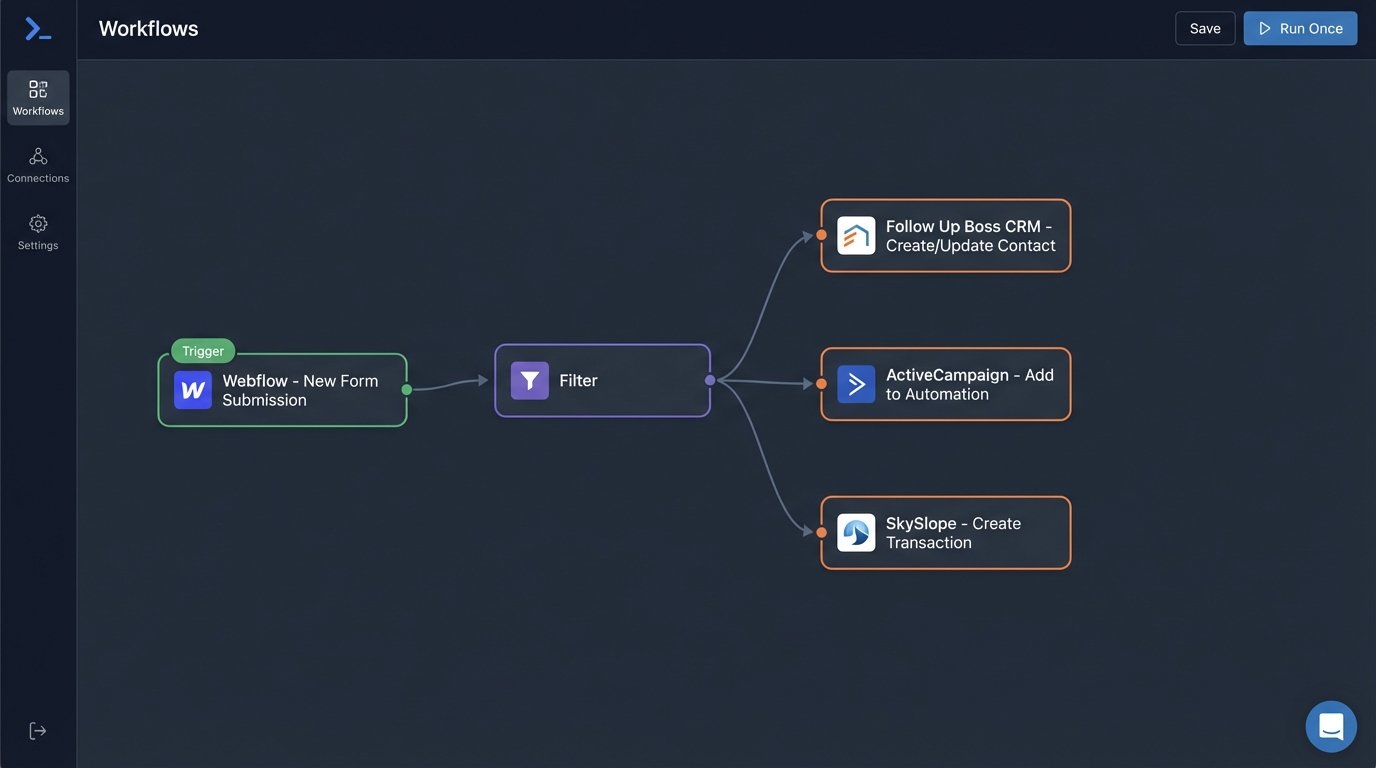Click the Settings gear icon
Screen dimensions: 1376x768
pyautogui.click(x=38, y=222)
